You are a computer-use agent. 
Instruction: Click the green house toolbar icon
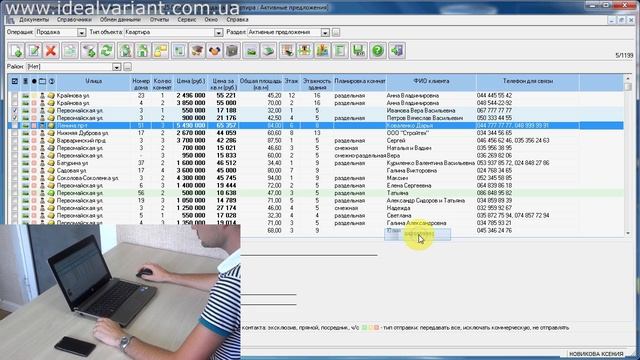point(143,51)
